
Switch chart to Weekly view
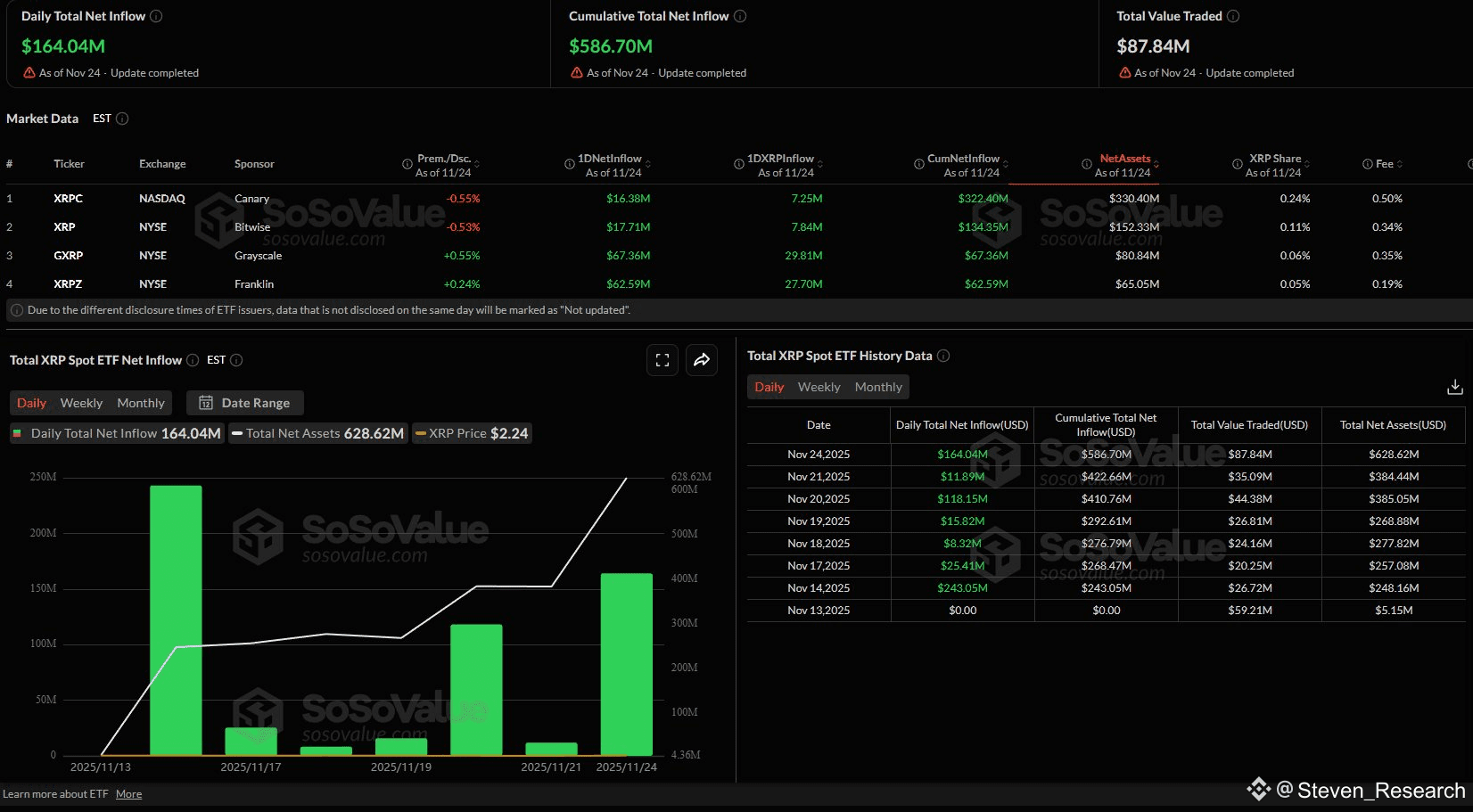point(81,403)
